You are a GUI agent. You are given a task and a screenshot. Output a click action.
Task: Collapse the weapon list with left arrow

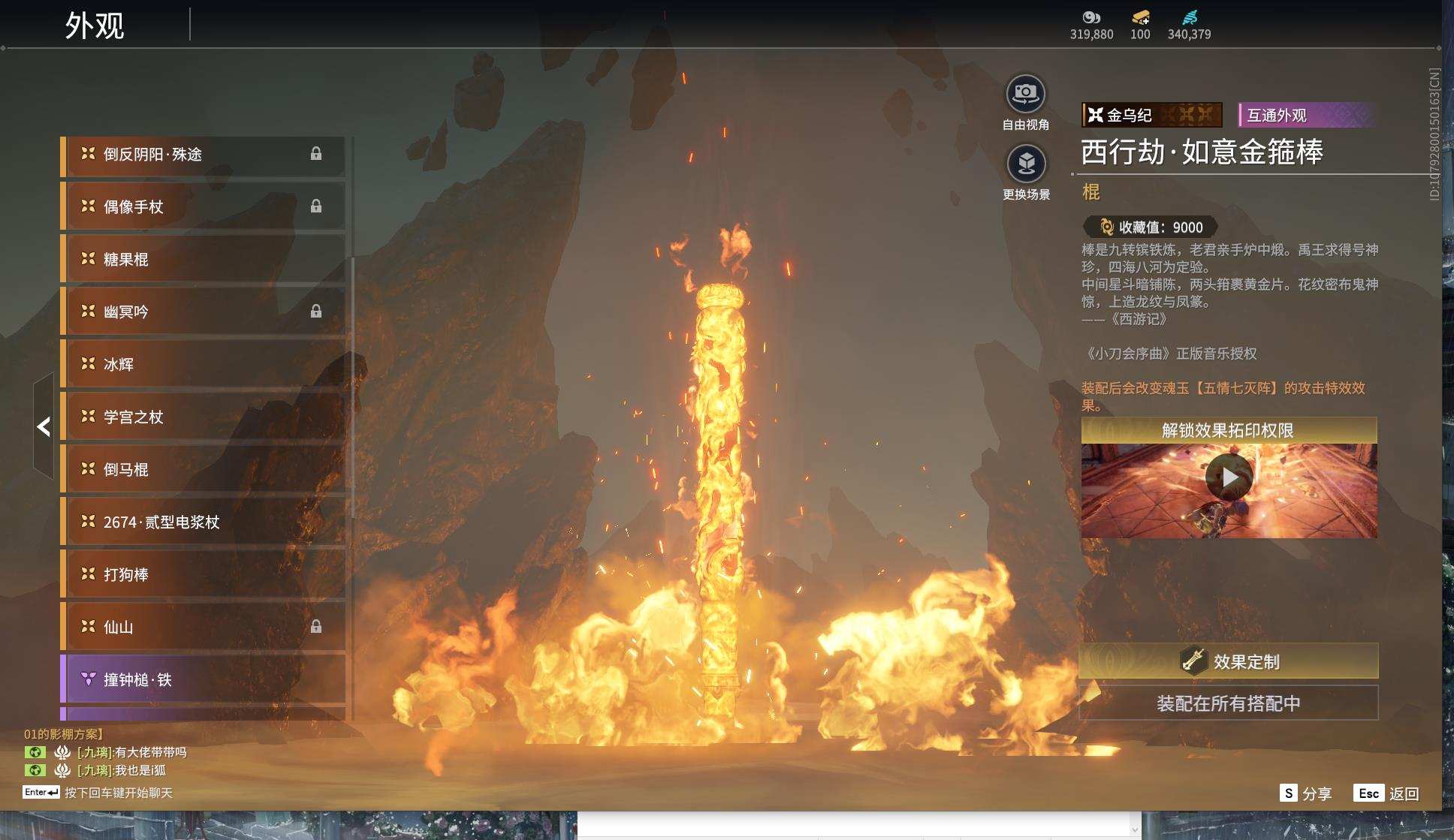point(44,426)
